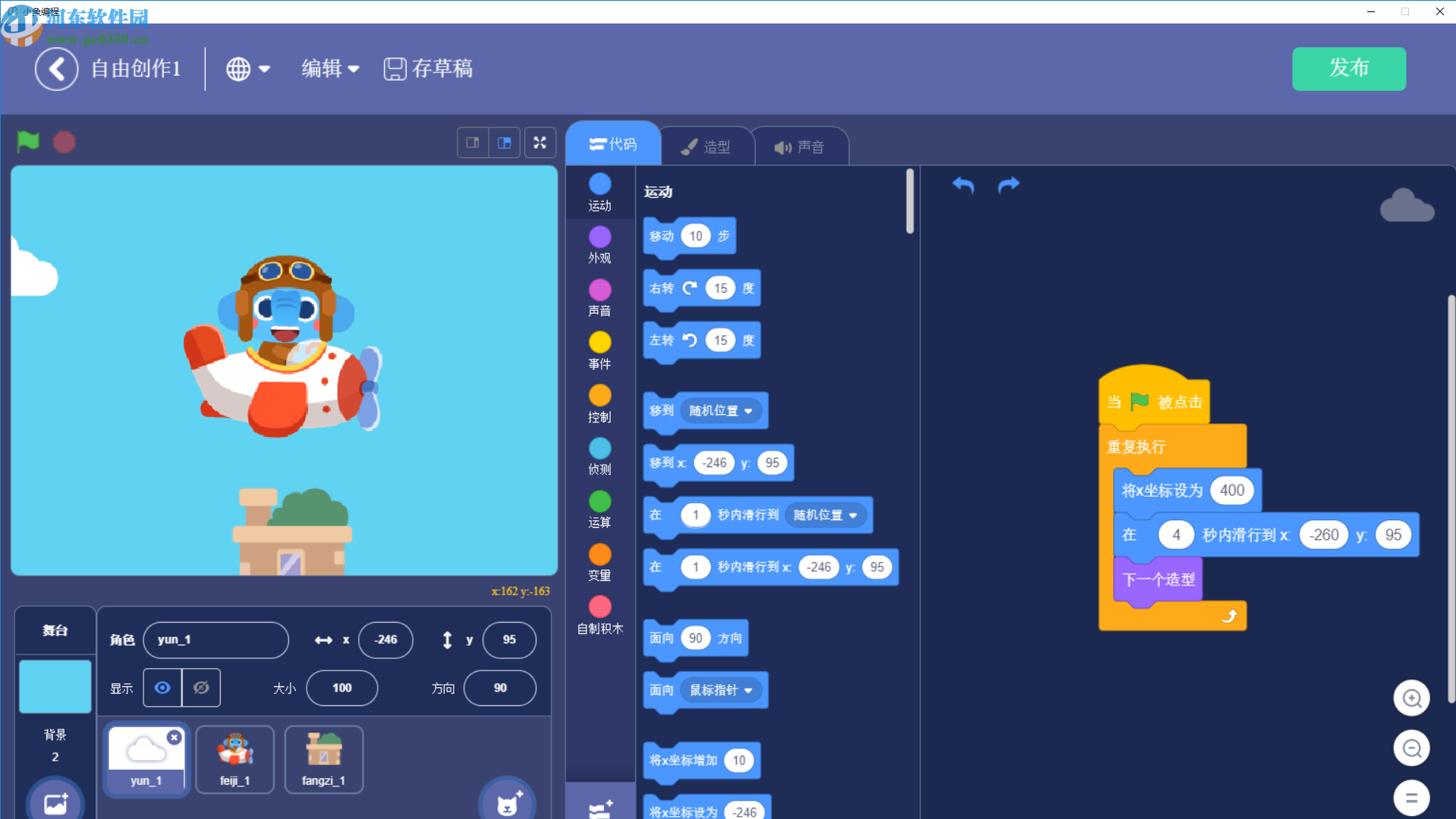Open the 编辑 menu
Image resolution: width=1456 pixels, height=819 pixels.
coord(330,69)
